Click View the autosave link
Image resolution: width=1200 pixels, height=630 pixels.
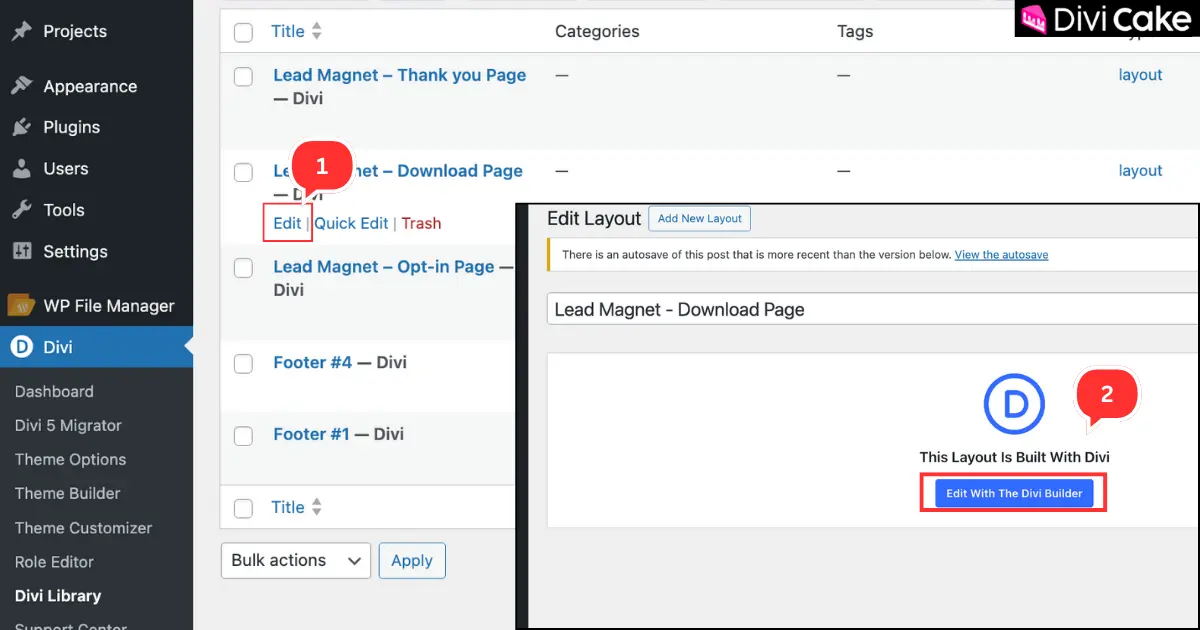[1001, 255]
